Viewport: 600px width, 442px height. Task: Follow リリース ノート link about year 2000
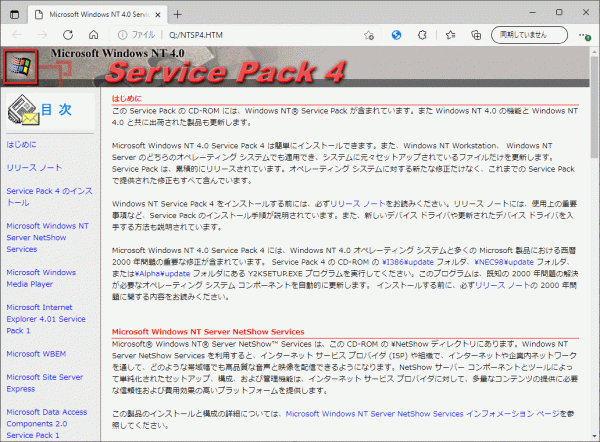pyautogui.click(x=502, y=285)
